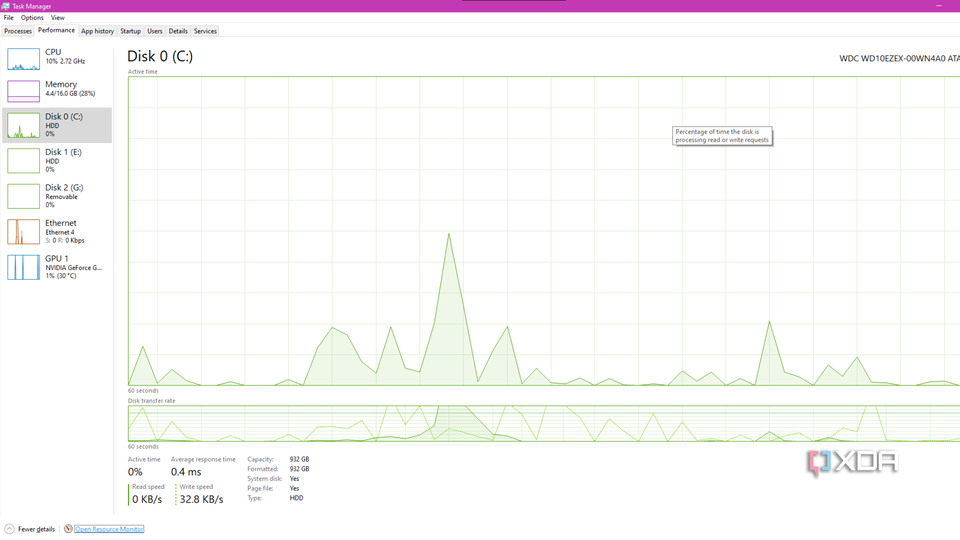
Task: Click the Disk 1 (E:) mini graph
Action: (23, 161)
